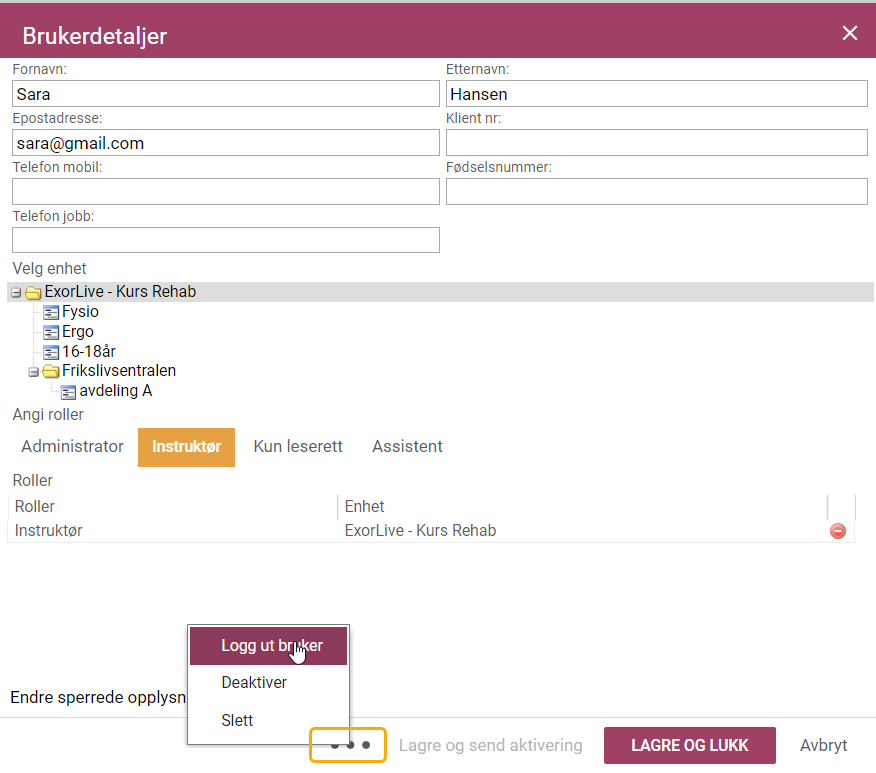This screenshot has height=773, width=876.
Task: Open the three-dots more options button
Action: click(348, 745)
